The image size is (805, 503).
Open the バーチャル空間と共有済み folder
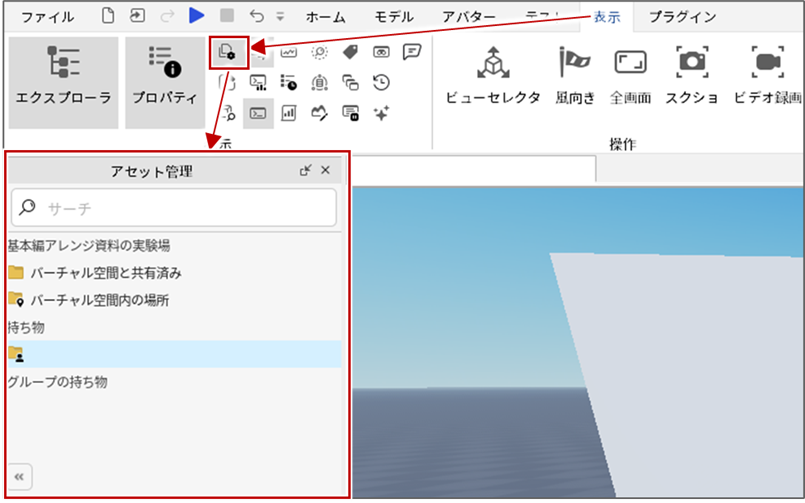(x=95, y=273)
